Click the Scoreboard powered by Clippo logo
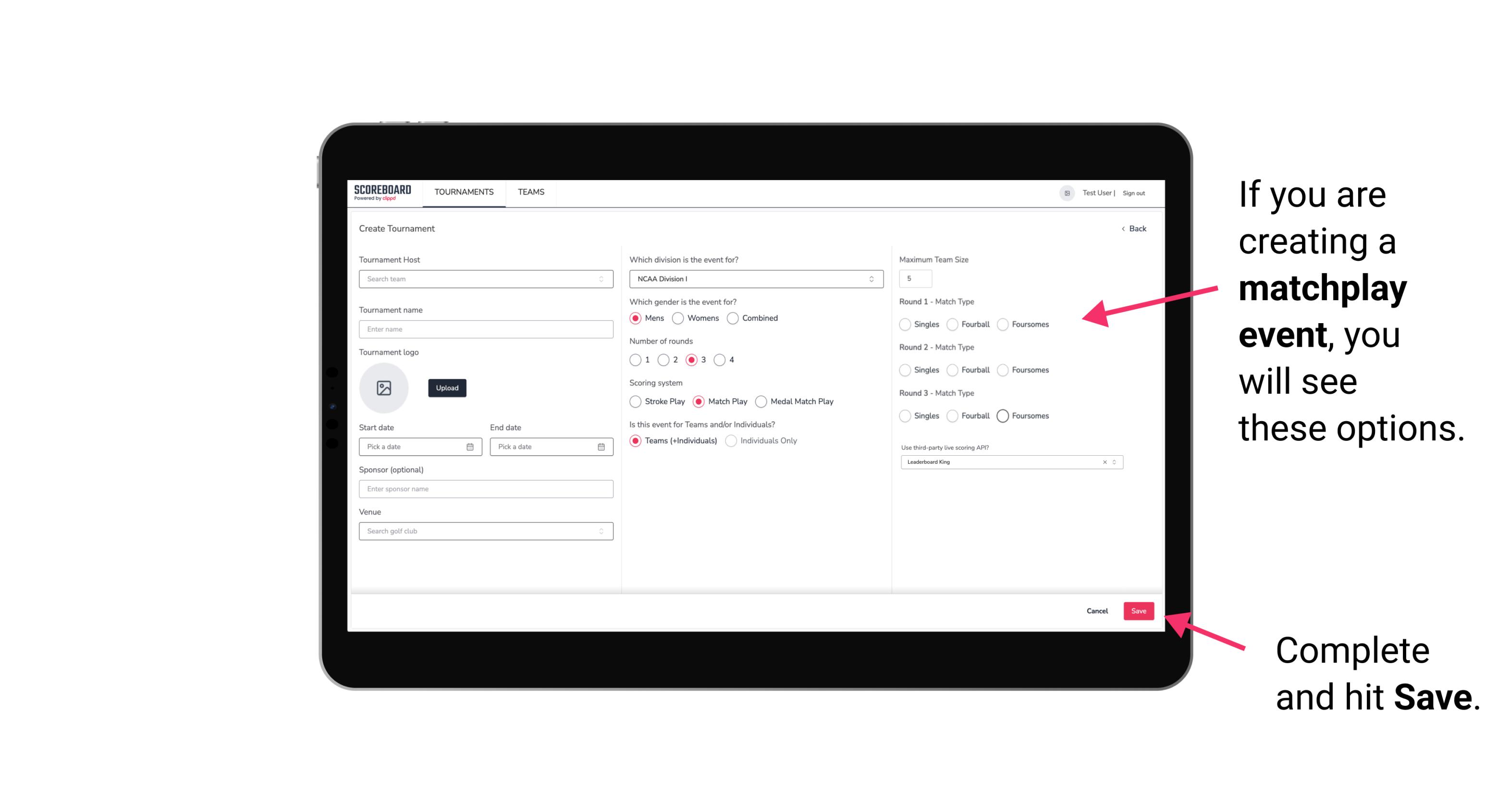This screenshot has width=1510, height=812. pos(383,192)
